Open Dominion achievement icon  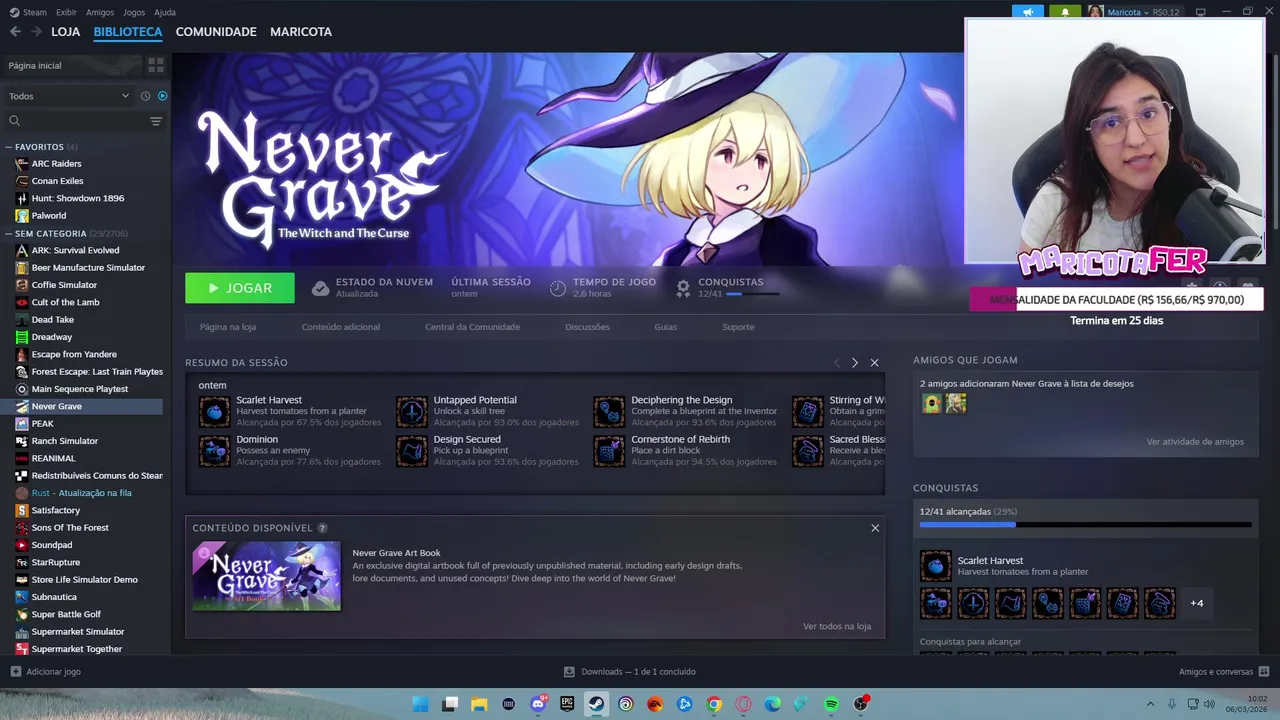click(214, 451)
